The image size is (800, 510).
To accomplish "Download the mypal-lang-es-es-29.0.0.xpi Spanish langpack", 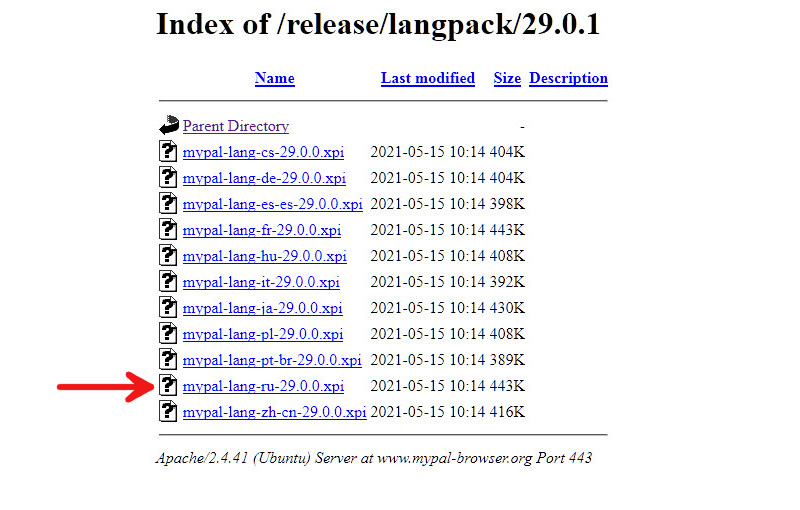I will click(x=272, y=204).
